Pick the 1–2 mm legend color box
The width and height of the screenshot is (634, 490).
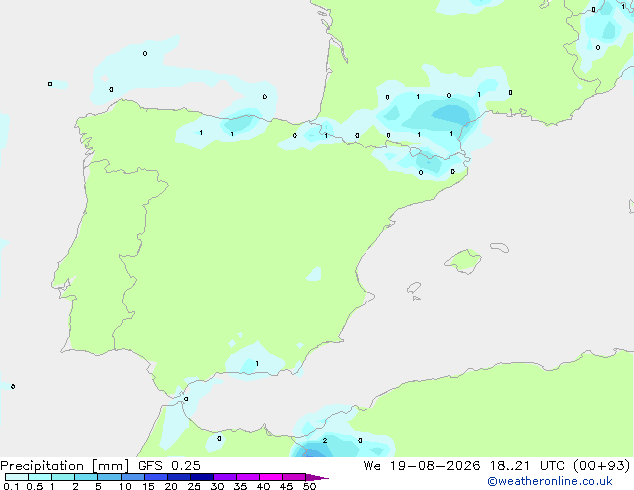[x=63, y=477]
